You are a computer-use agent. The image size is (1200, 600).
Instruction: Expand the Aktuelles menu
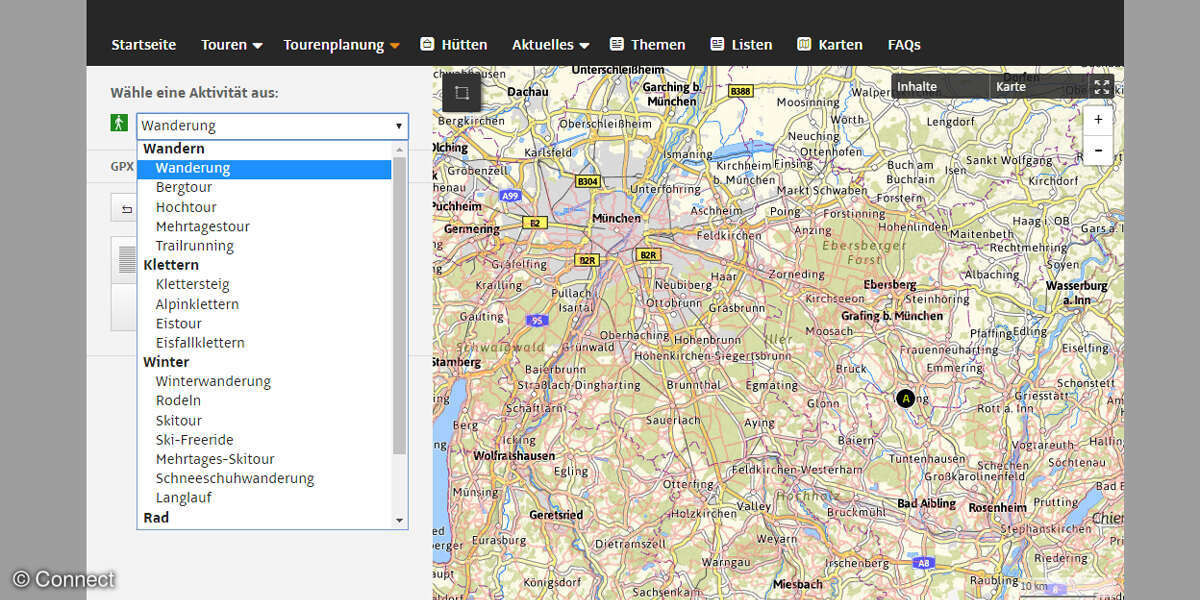(x=551, y=45)
